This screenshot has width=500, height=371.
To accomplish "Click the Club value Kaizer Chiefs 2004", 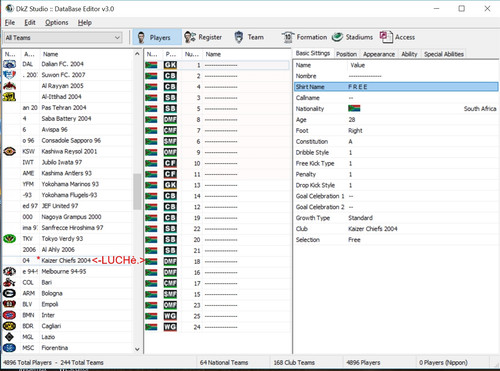I will [x=373, y=229].
